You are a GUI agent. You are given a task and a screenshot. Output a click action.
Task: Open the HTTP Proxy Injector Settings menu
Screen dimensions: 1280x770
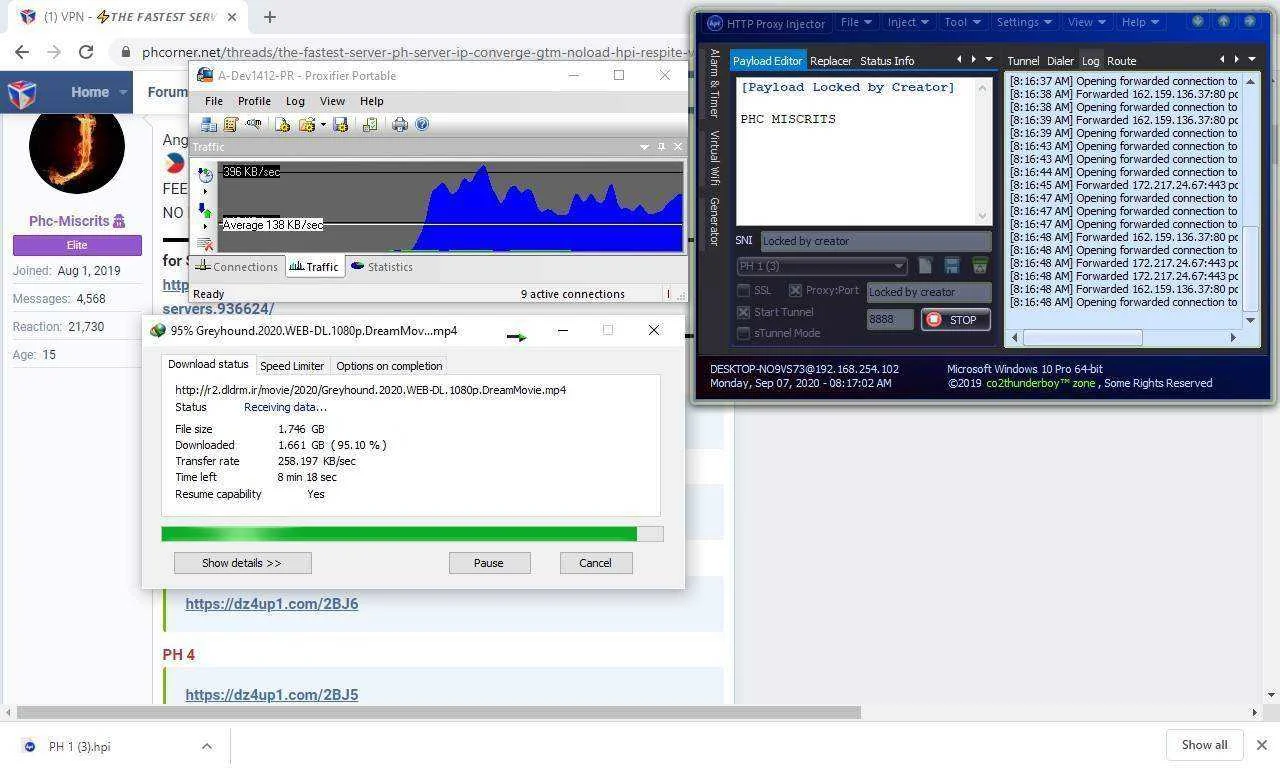(x=1023, y=22)
